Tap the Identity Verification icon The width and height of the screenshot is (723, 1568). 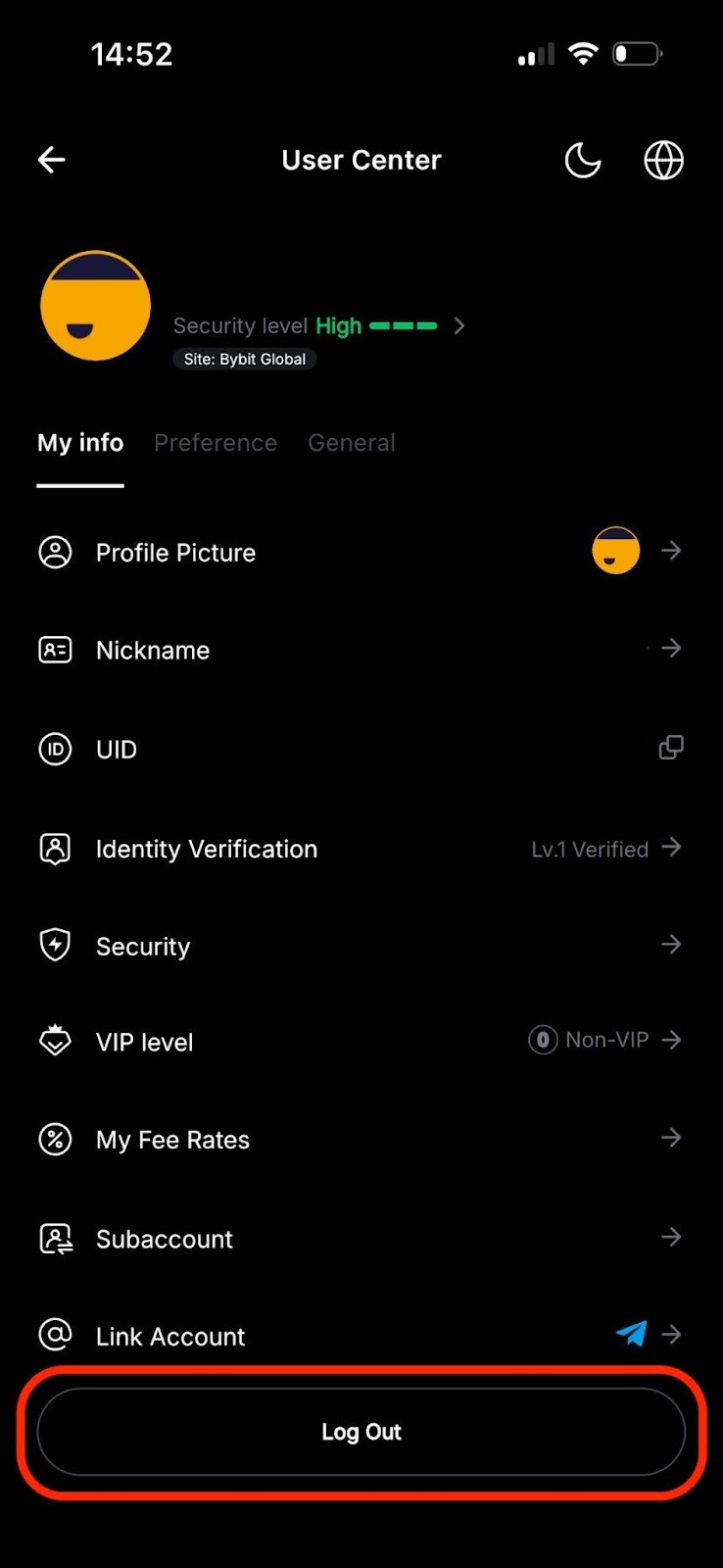click(55, 848)
